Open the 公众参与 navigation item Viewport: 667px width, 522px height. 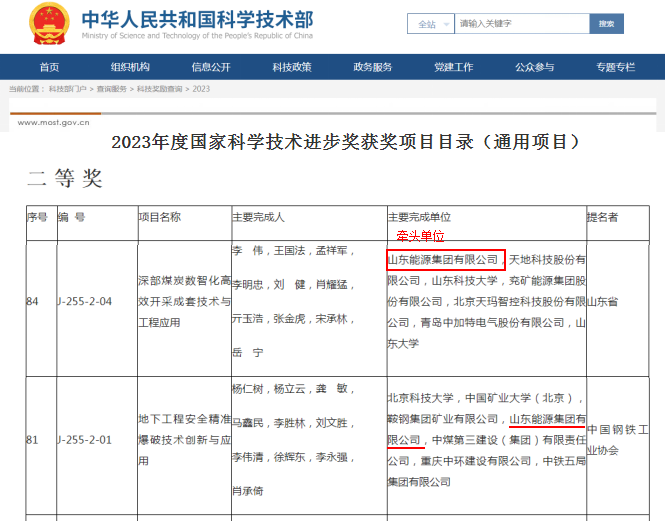pyautogui.click(x=535, y=67)
